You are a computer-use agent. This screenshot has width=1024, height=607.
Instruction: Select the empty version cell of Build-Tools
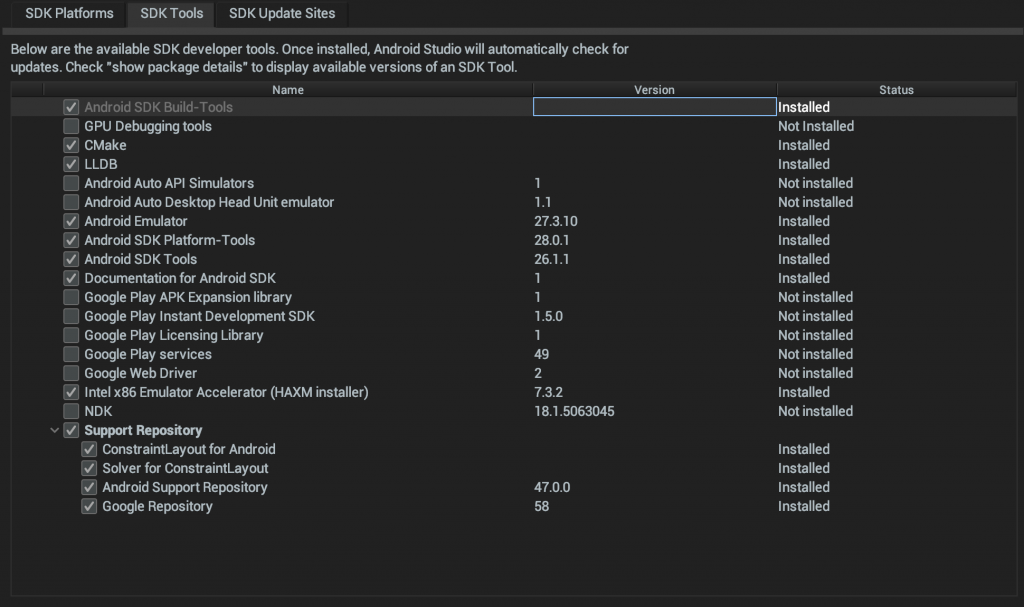pos(654,107)
